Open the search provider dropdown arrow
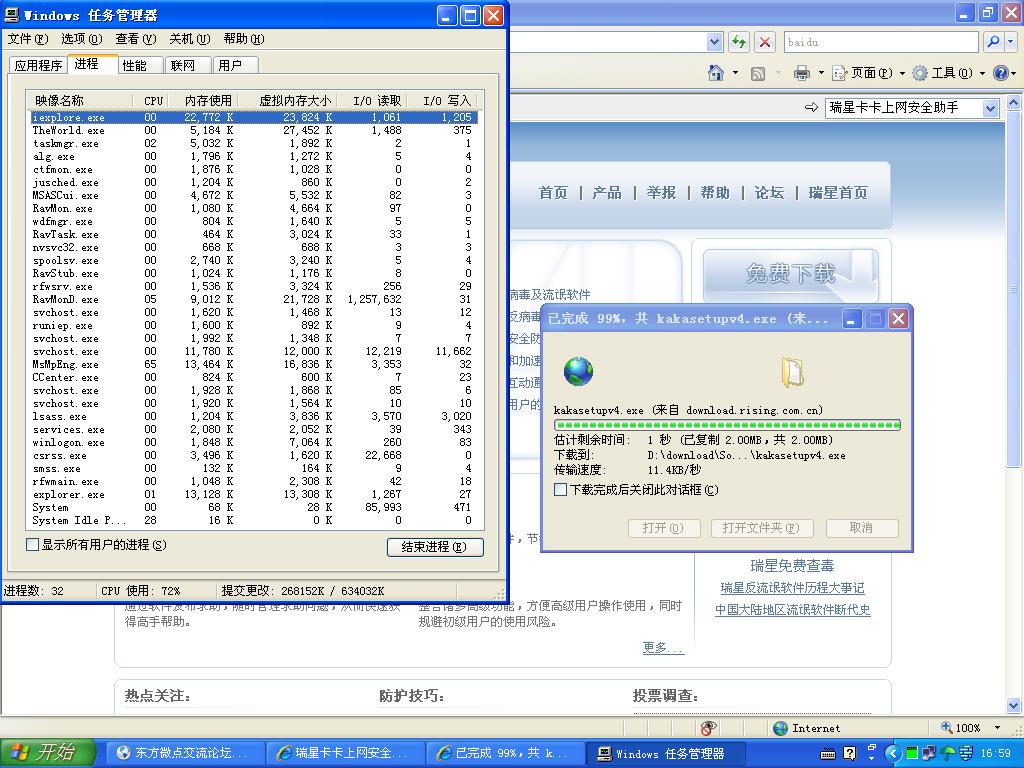1024x768 pixels. pyautogui.click(x=1010, y=42)
